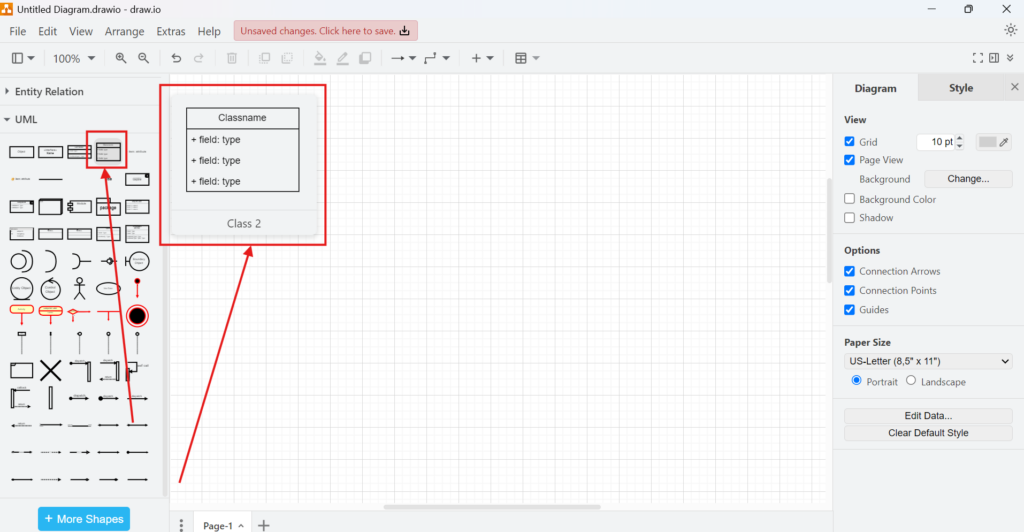The width and height of the screenshot is (1024, 532).
Task: Expand the Entity Relation shape section
Action: coord(48,92)
